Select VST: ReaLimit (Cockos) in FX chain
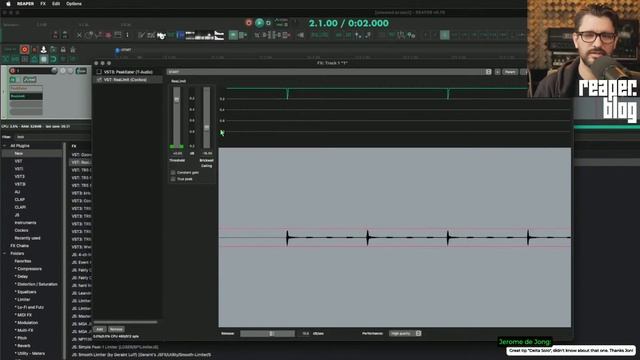The height and width of the screenshot is (360, 640). [x=125, y=80]
